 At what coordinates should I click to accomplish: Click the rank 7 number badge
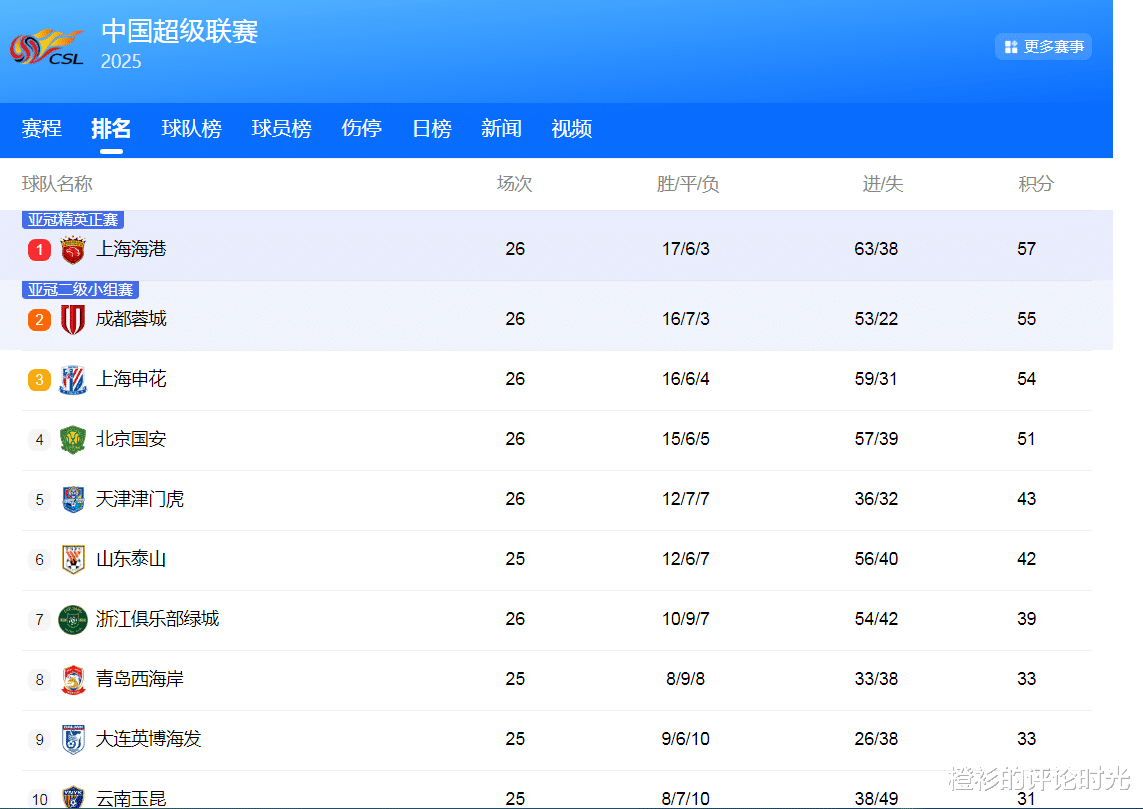point(39,620)
